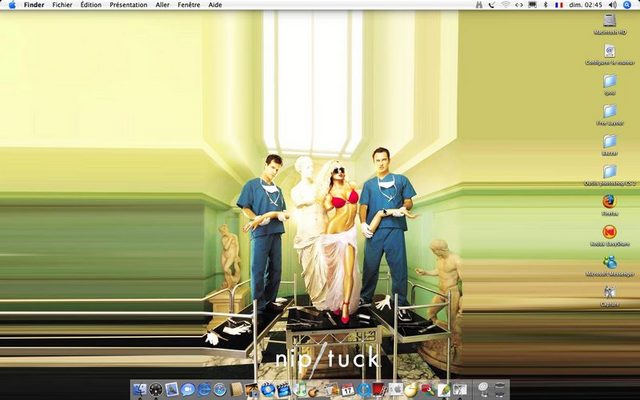Screen dimensions: 640x400
Task: Select the Kodak EasyShare desktop icon
Action: point(610,232)
